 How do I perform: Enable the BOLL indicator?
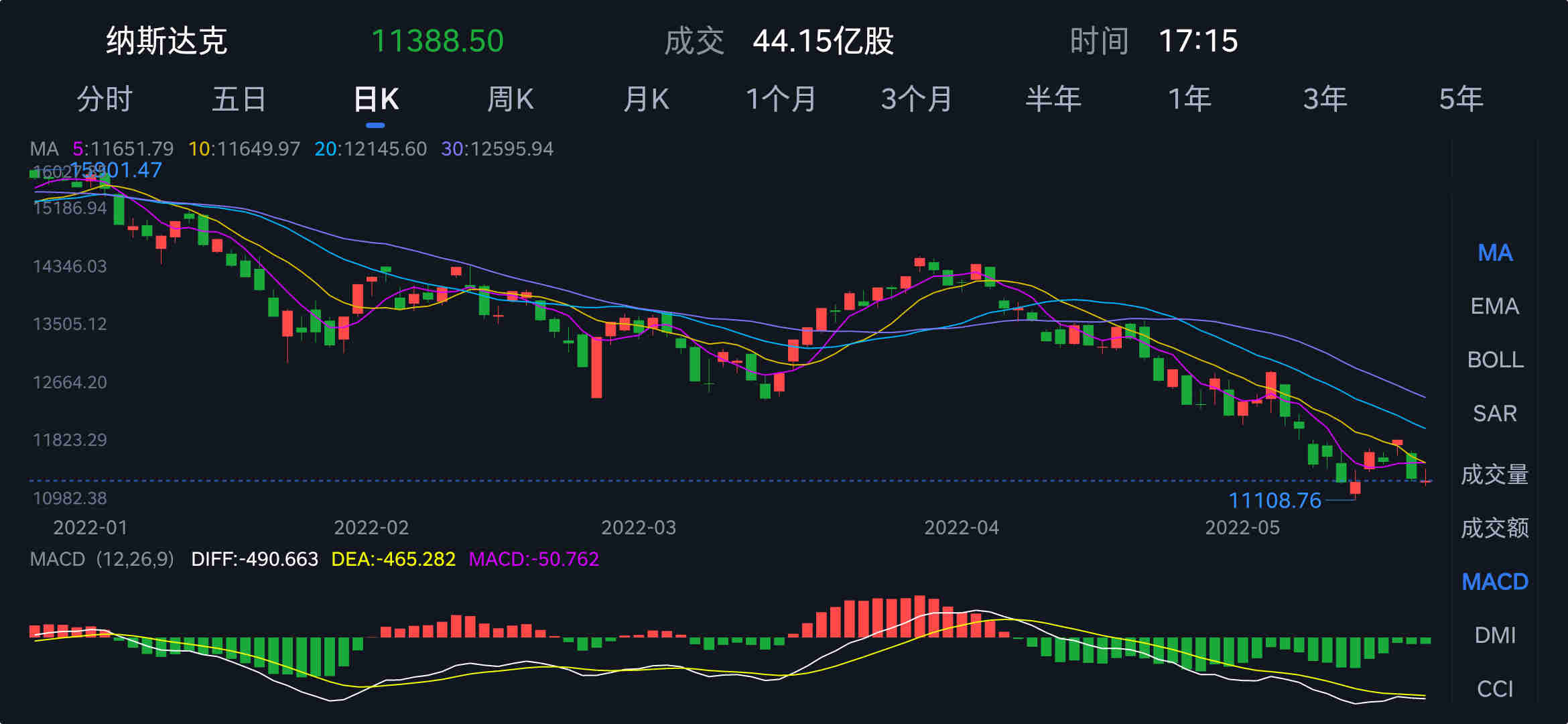pos(1495,360)
